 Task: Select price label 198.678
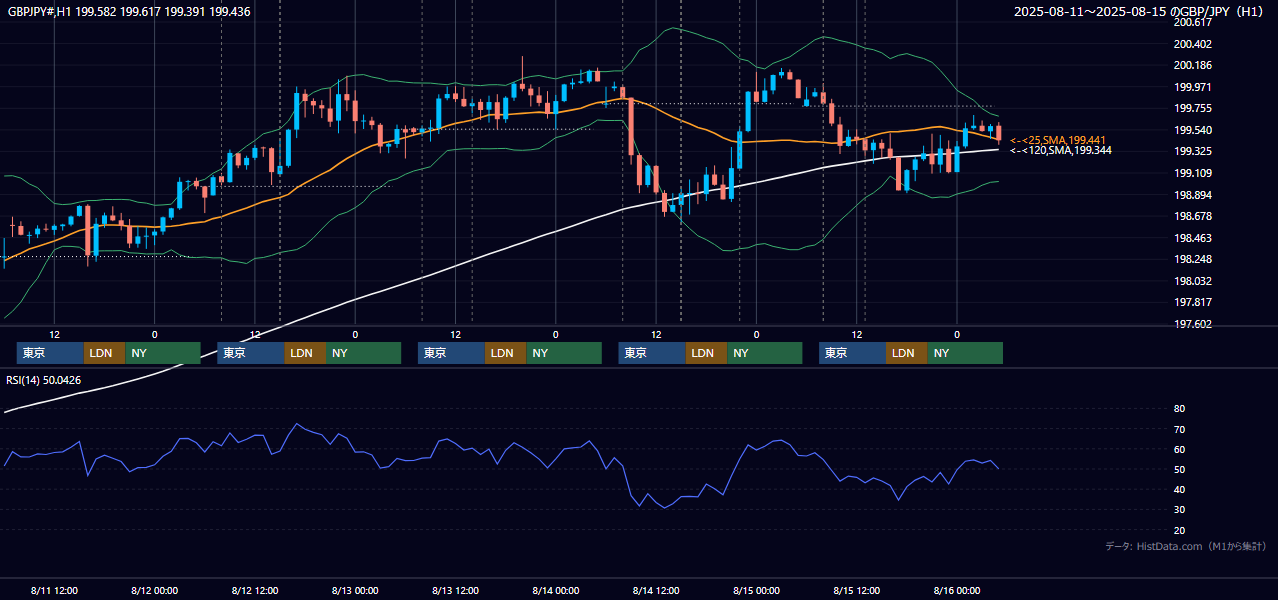point(1193,216)
